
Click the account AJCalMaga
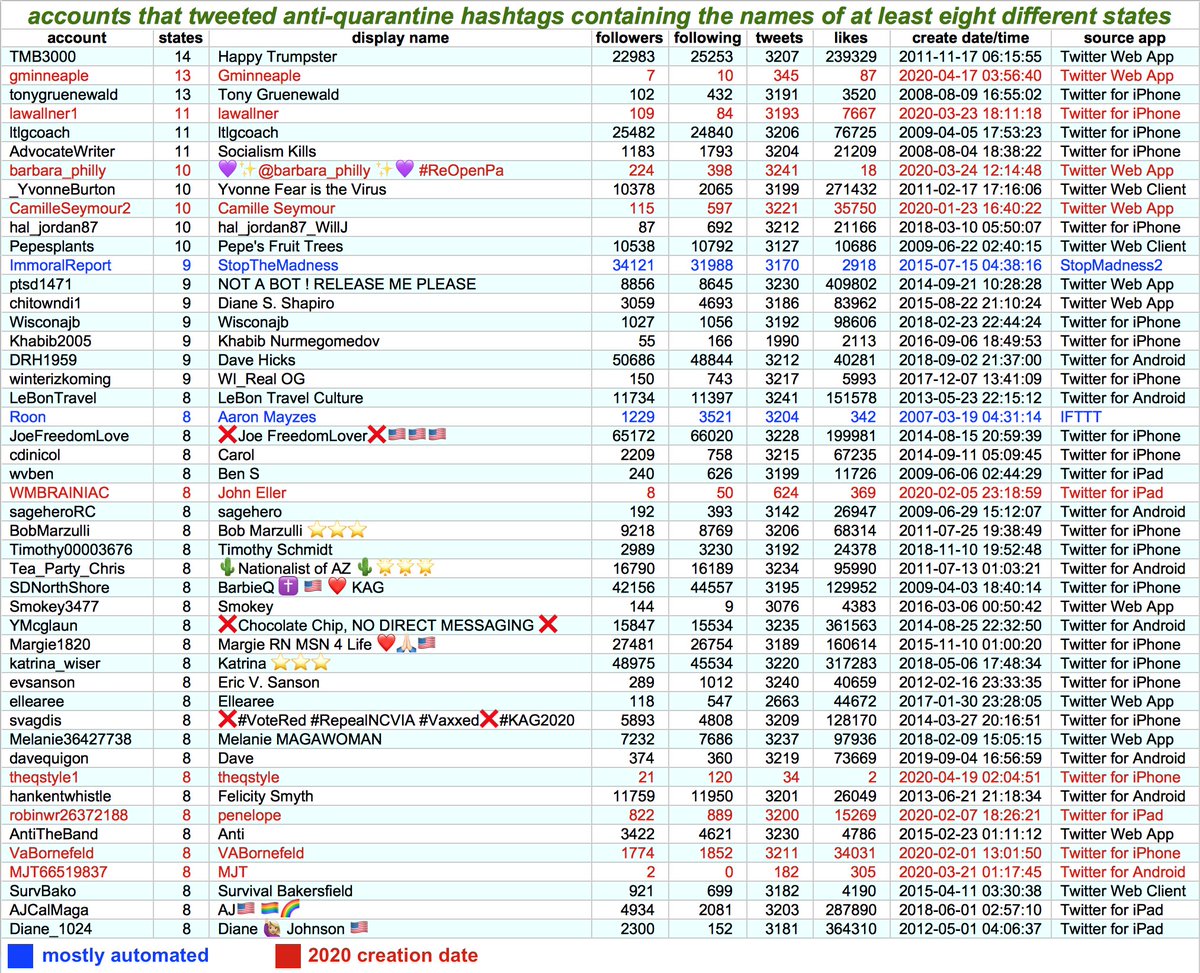49,910
